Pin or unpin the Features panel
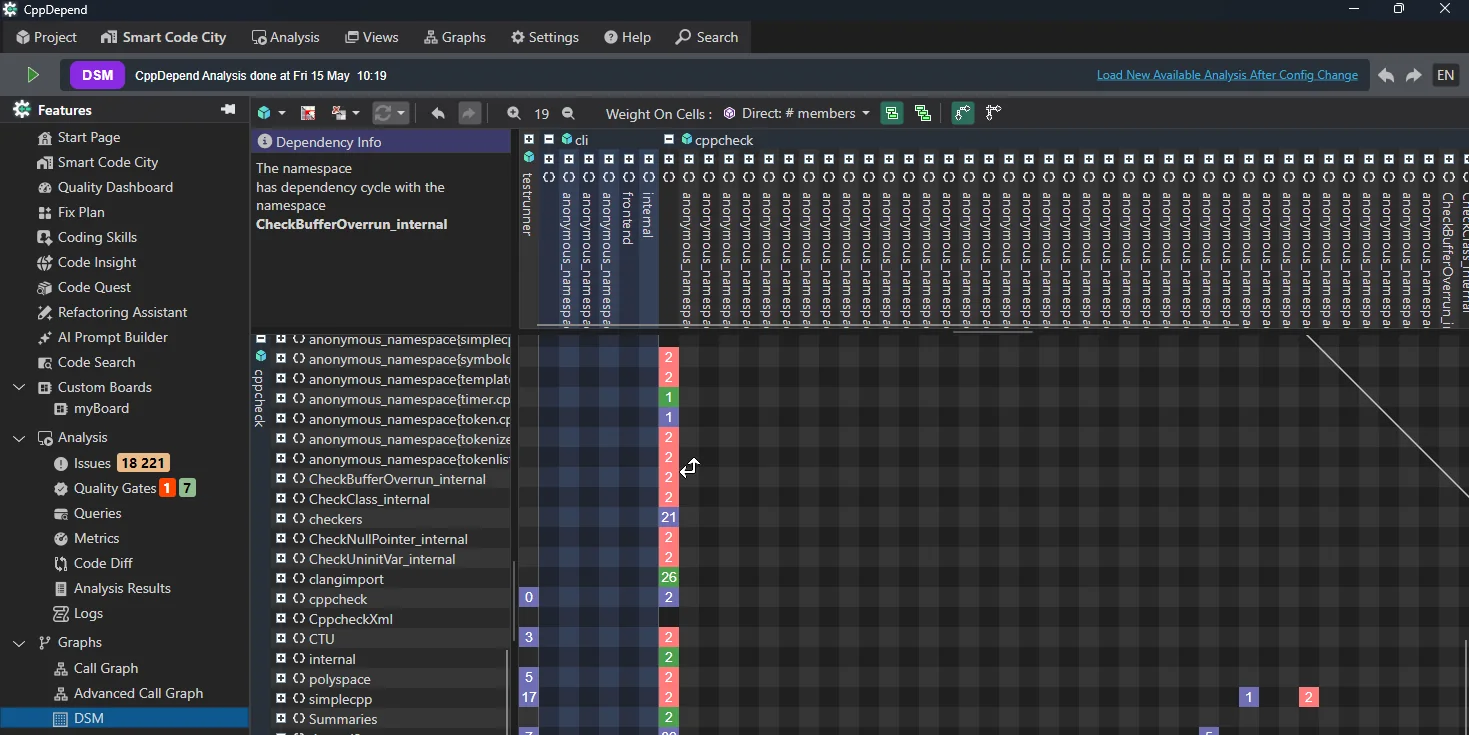Viewport: 1469px width, 735px height. [228, 109]
